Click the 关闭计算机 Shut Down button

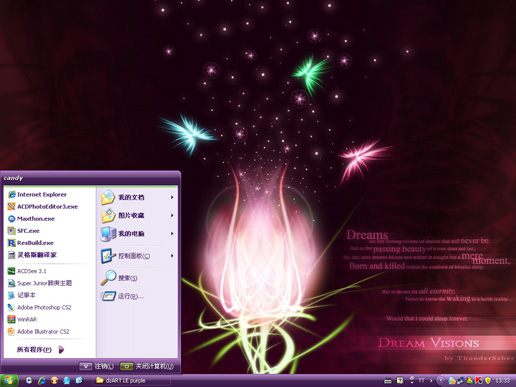[x=147, y=366]
